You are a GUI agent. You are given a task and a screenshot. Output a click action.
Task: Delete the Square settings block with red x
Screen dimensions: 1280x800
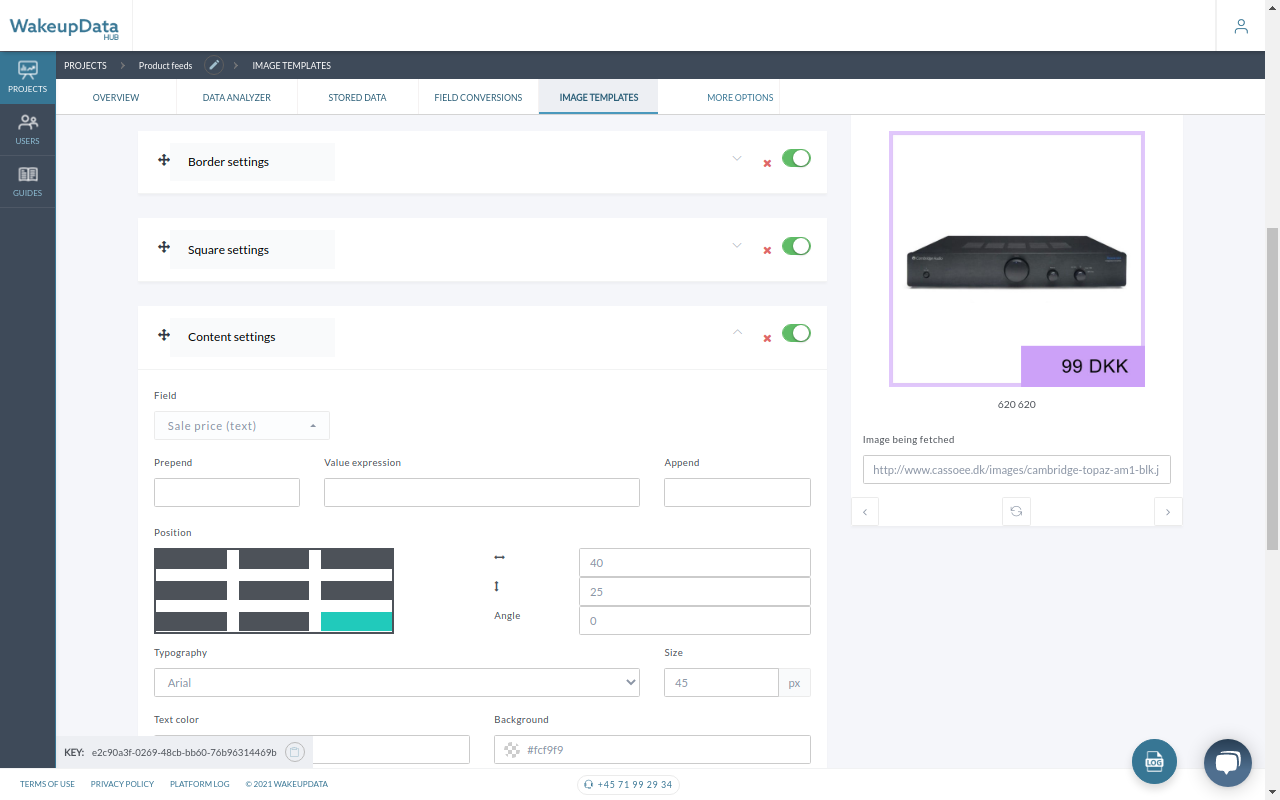(x=767, y=249)
